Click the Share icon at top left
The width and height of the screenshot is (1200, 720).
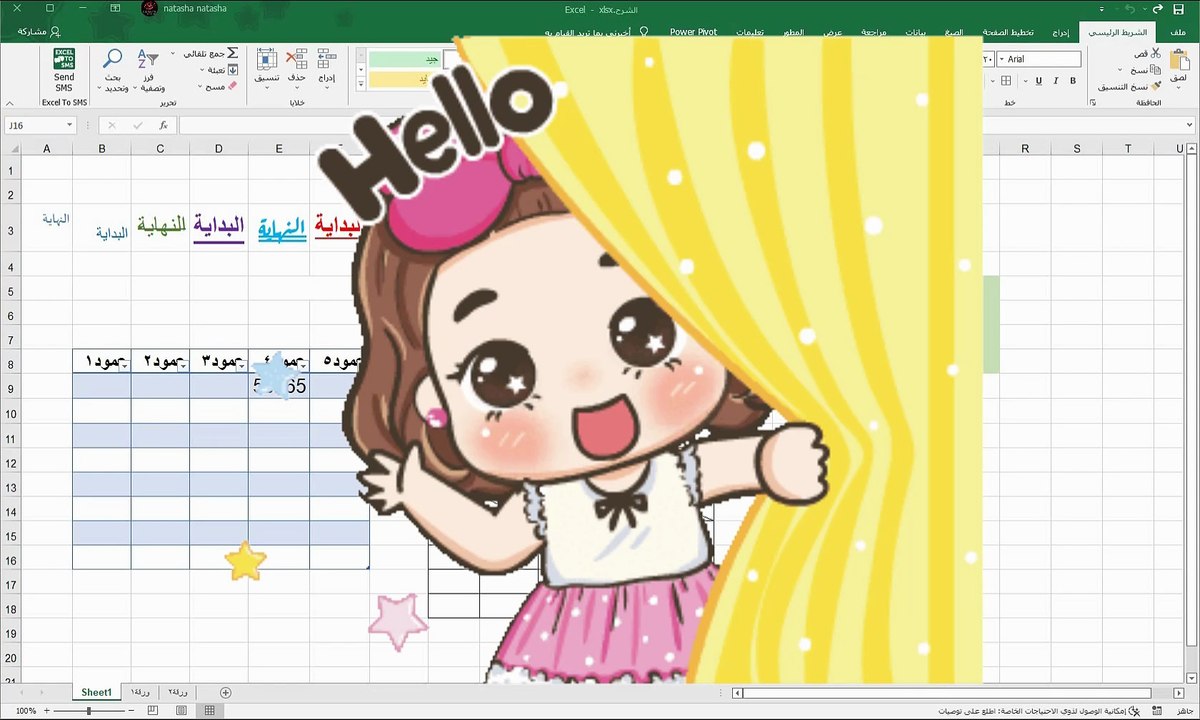click(x=54, y=31)
